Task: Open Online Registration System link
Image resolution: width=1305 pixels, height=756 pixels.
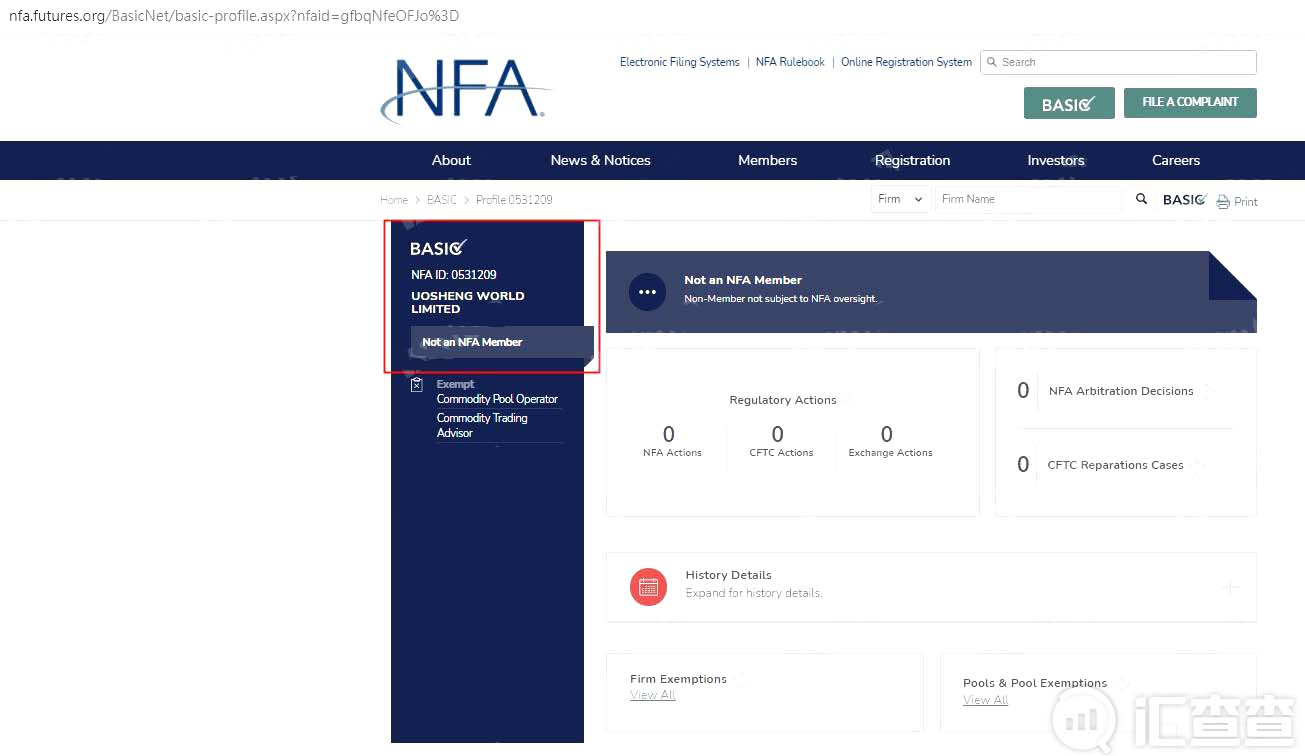Action: click(906, 62)
